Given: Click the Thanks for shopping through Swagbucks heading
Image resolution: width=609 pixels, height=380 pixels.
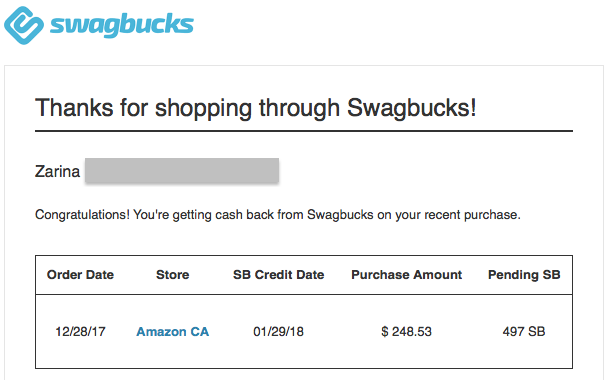Looking at the screenshot, I should point(256,108).
